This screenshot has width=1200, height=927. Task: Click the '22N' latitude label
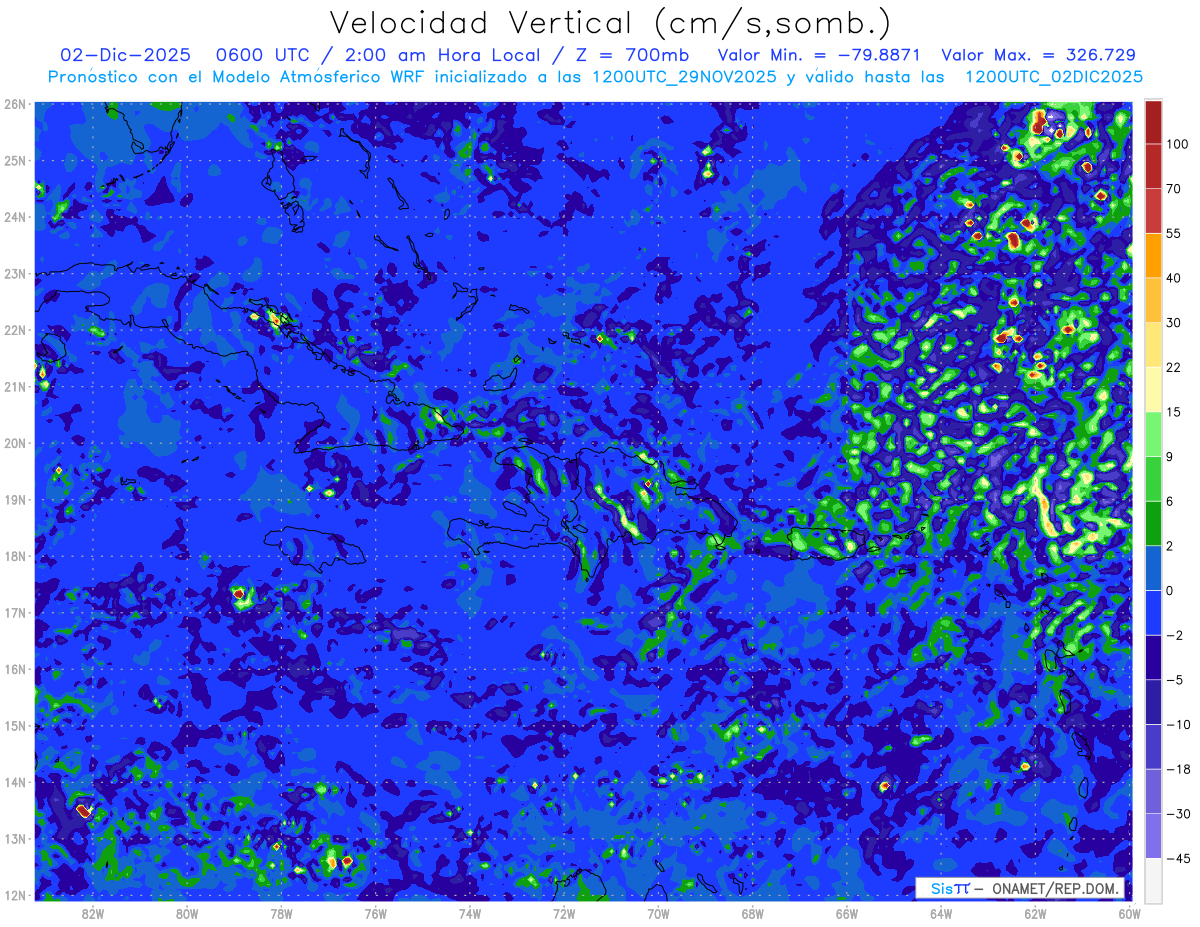15,330
